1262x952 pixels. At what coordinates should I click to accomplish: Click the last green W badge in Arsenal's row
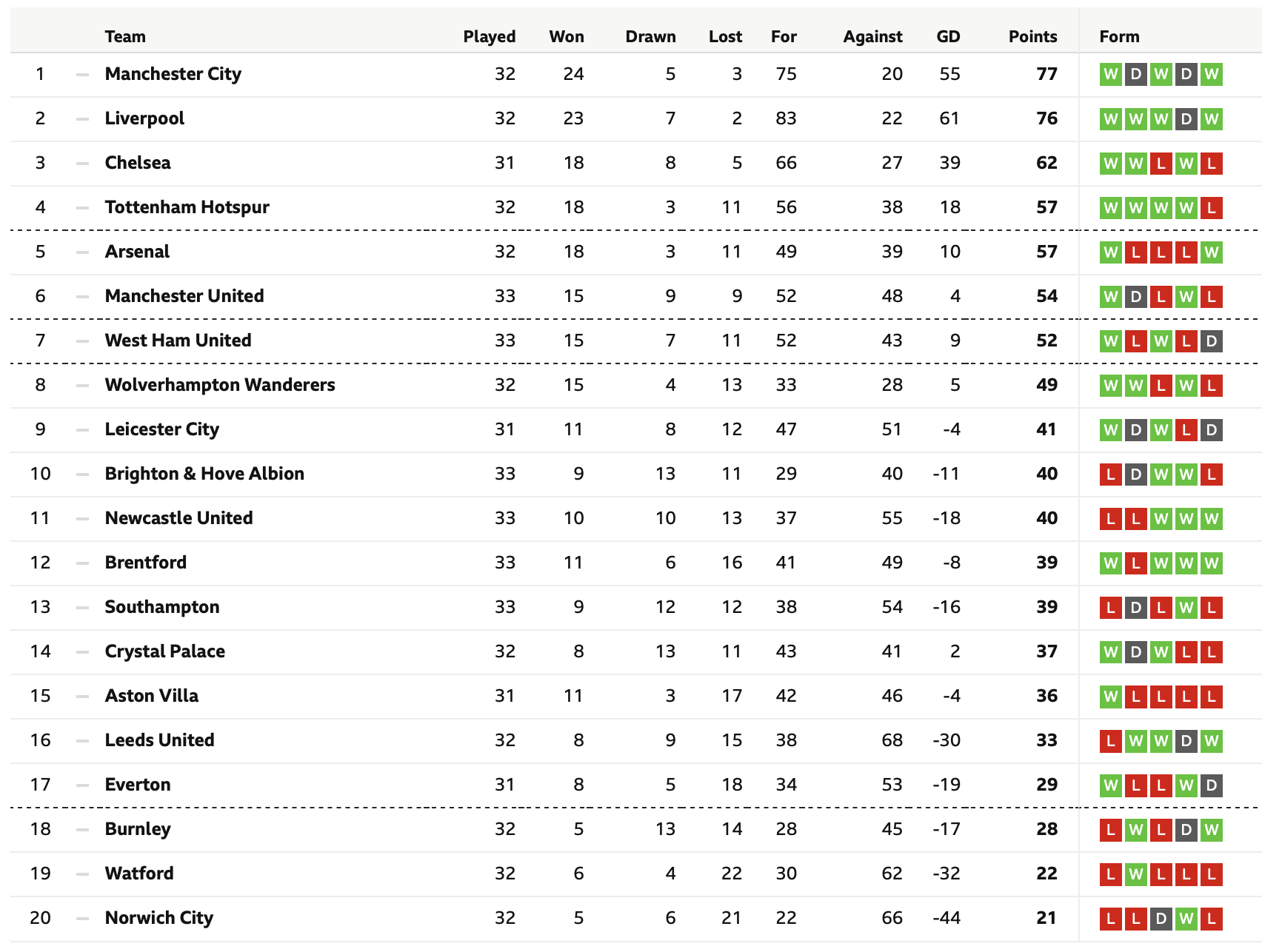click(1211, 252)
